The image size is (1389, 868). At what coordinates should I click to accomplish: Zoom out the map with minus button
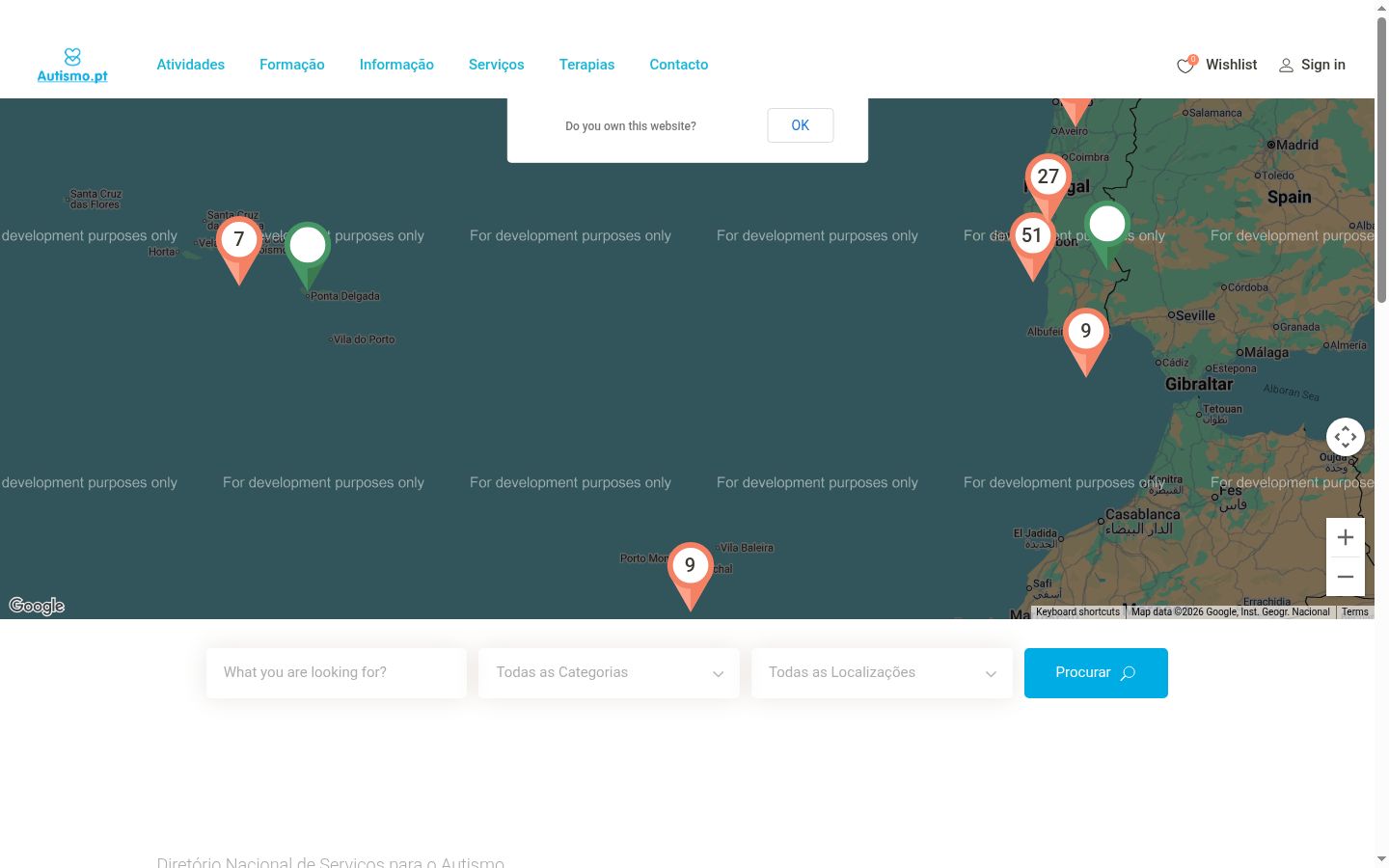point(1346,577)
